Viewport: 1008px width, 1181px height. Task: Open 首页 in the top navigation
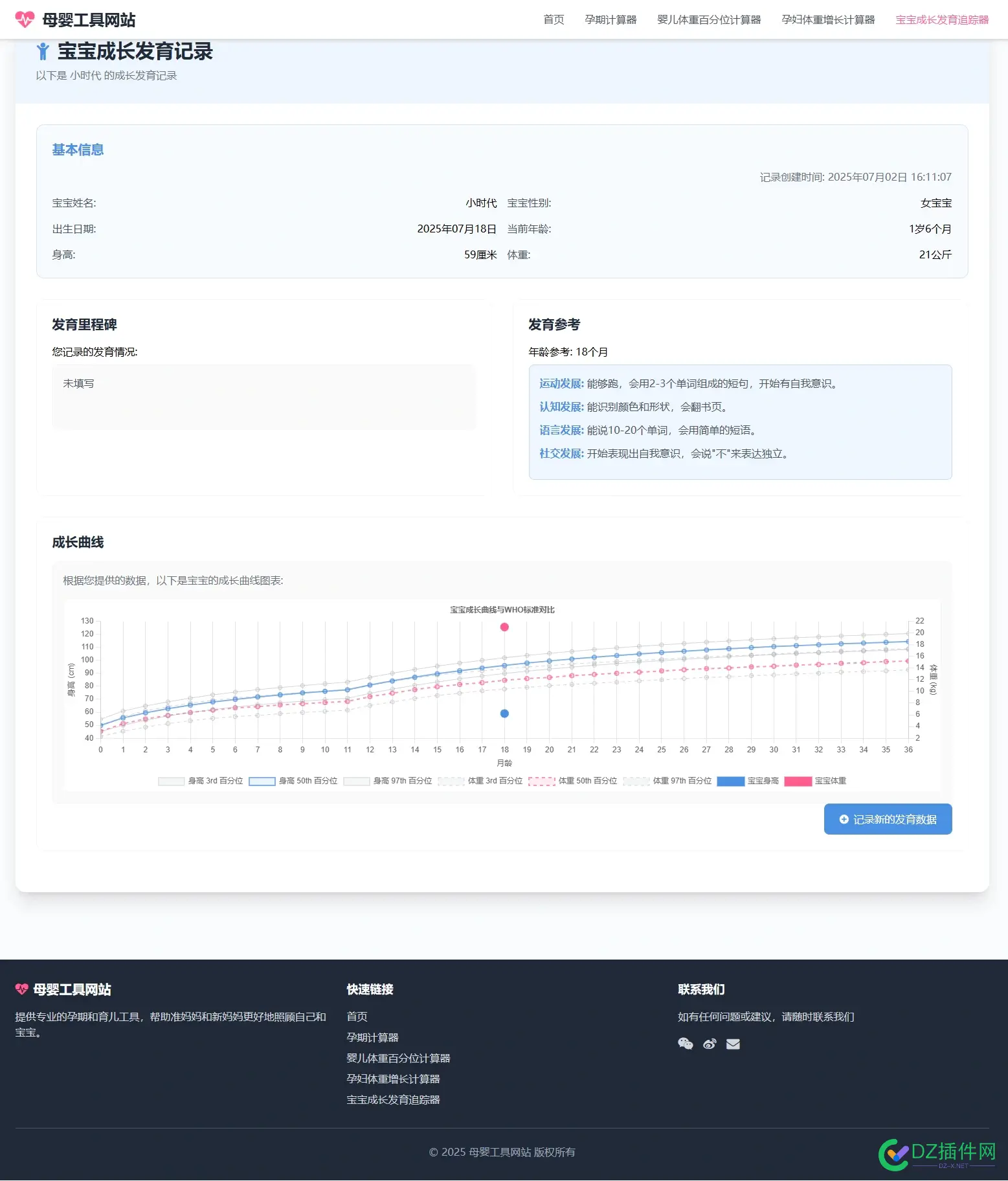554,20
